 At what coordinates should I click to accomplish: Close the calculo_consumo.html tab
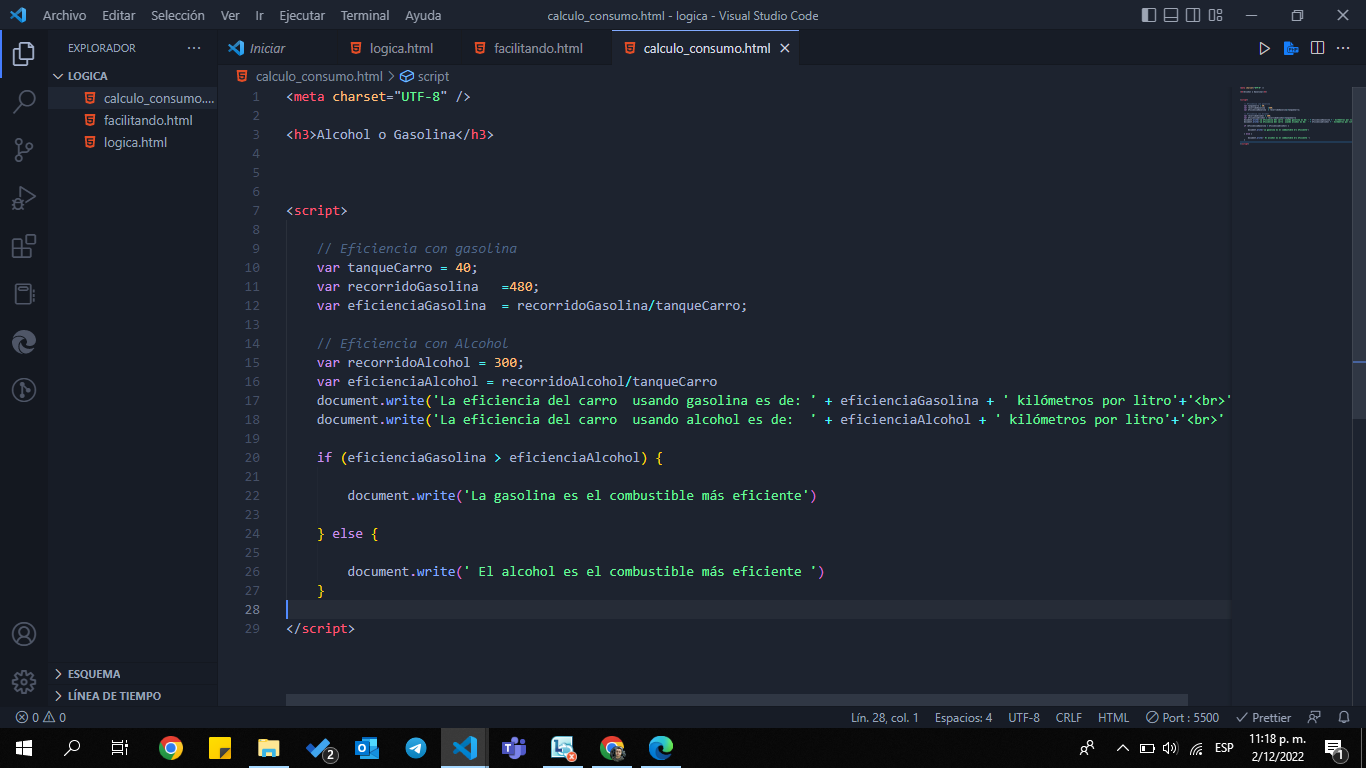click(785, 48)
